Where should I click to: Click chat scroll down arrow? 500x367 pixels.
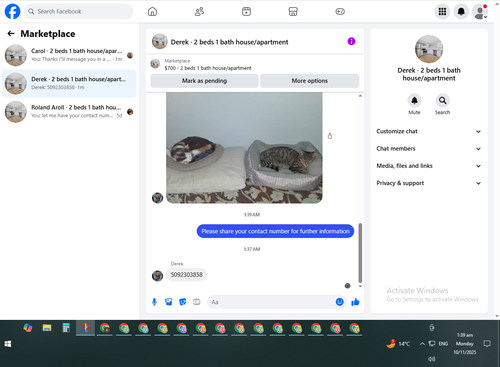[360, 286]
